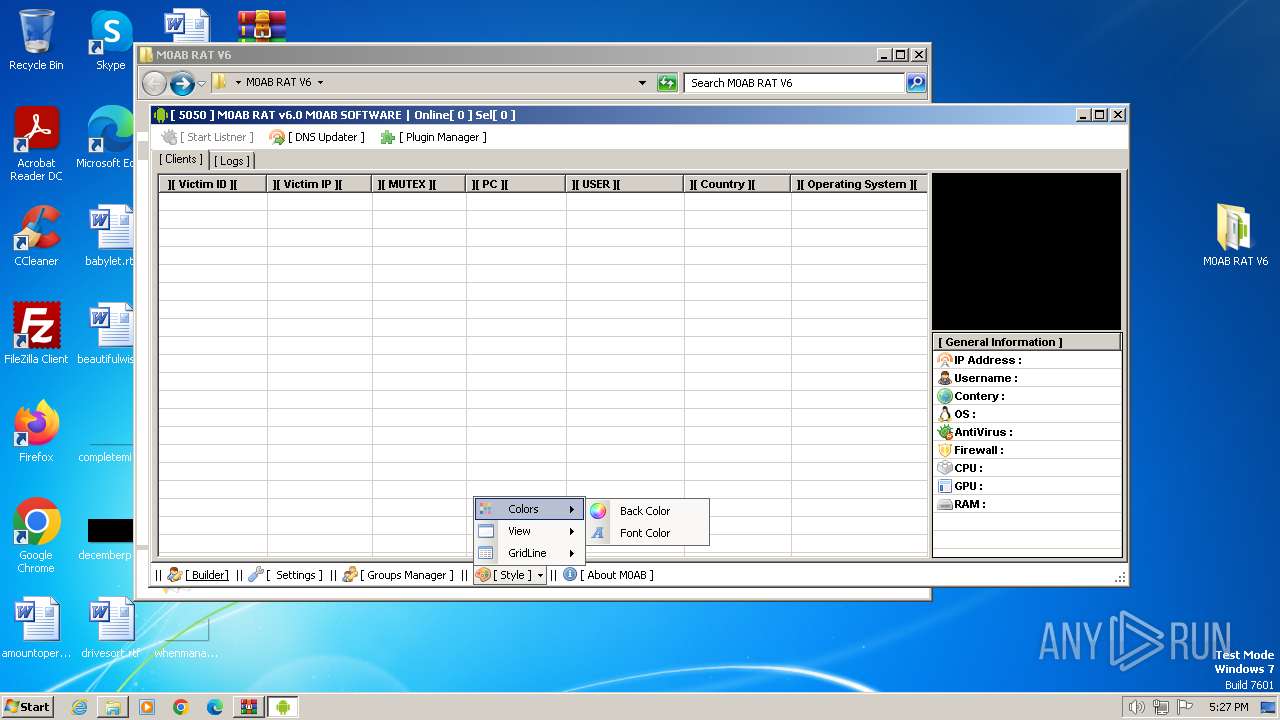
Task: Click the Internet Explorer taskbar icon
Action: click(79, 707)
